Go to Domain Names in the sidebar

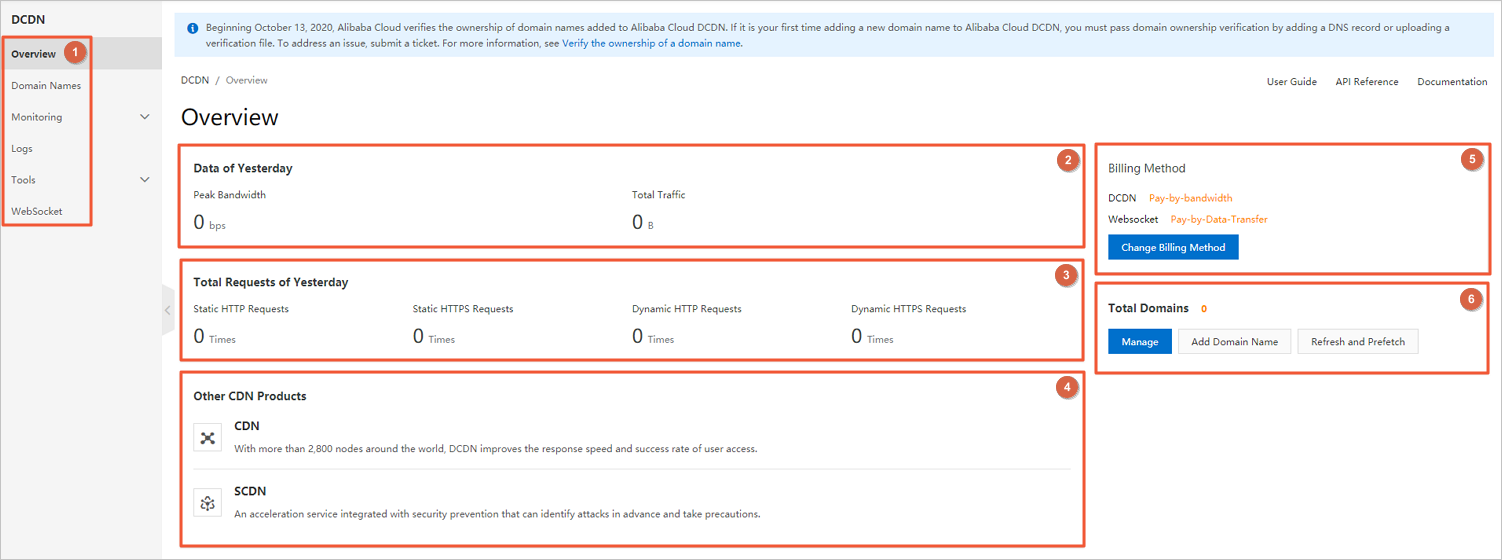(x=46, y=86)
